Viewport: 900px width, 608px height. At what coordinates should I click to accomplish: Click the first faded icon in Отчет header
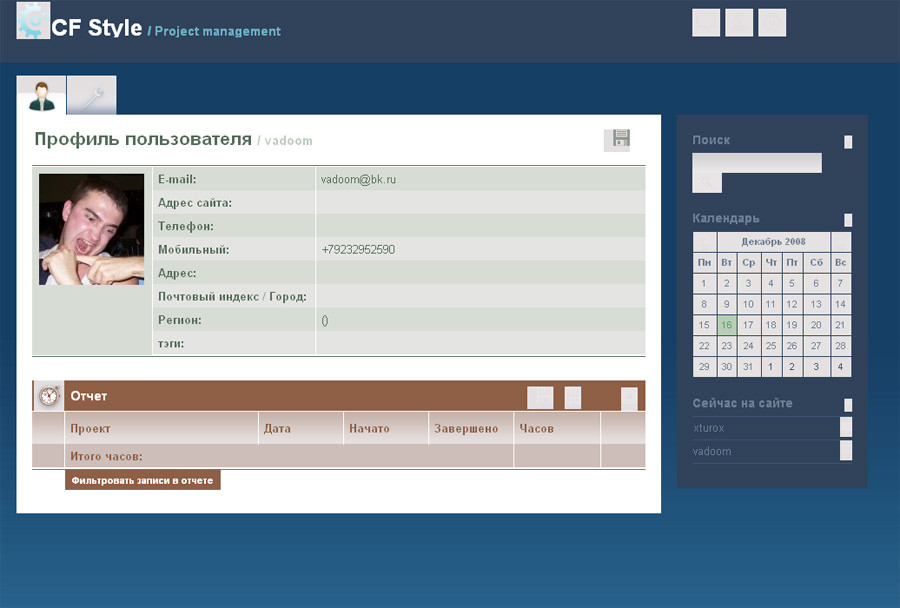(x=540, y=398)
